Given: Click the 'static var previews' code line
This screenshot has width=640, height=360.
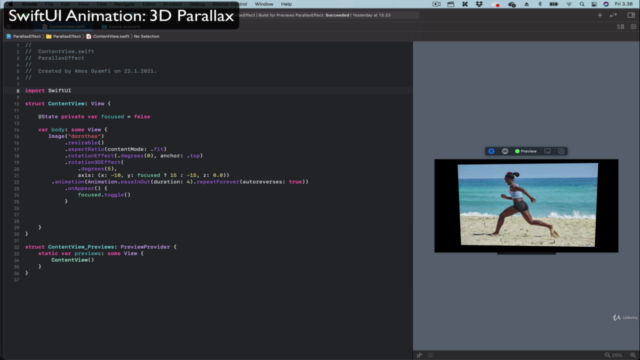Looking at the screenshot, I should coord(91,253).
